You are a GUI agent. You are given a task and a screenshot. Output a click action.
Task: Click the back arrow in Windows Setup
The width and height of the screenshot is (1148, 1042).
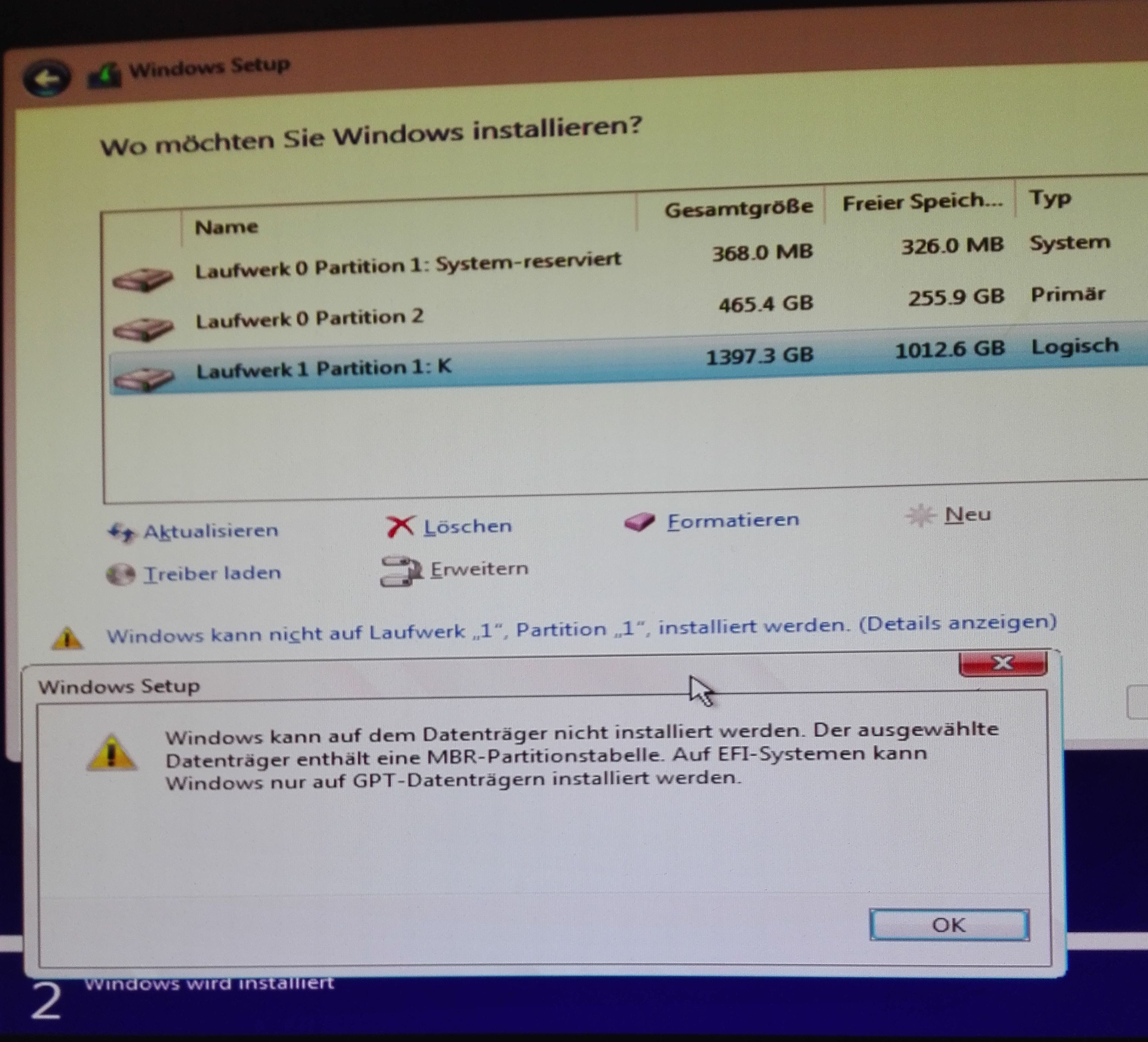pyautogui.click(x=47, y=79)
